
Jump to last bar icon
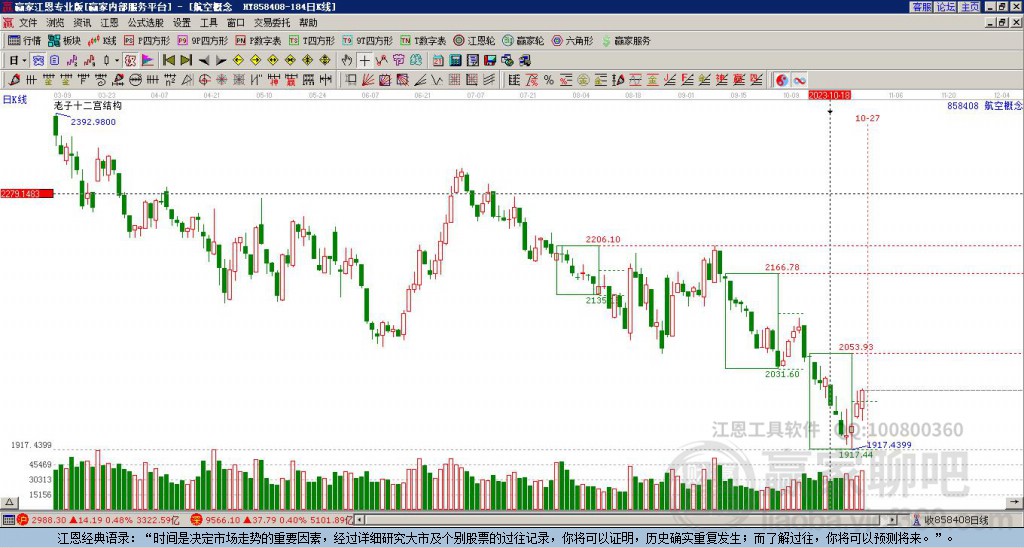[x=186, y=60]
